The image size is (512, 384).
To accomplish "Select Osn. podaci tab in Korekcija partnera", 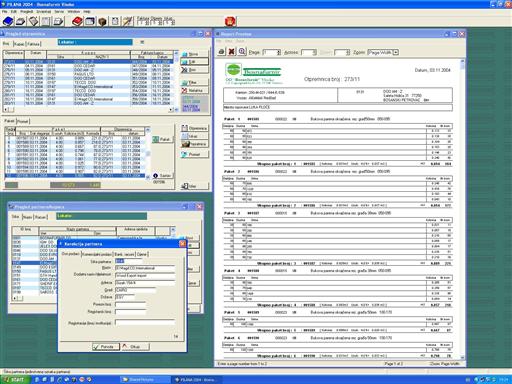I will pyautogui.click(x=71, y=254).
